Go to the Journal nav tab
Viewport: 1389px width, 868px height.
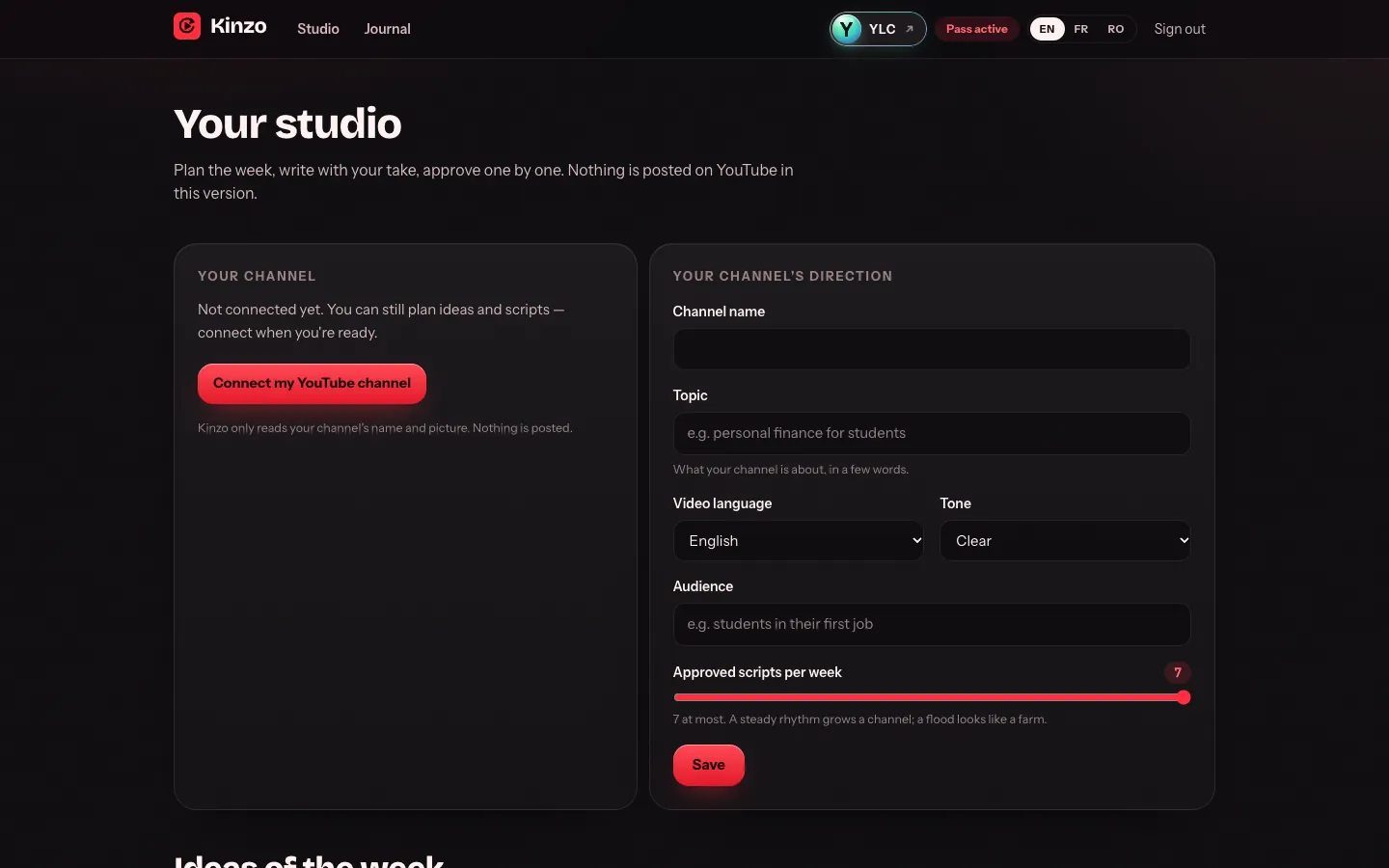point(387,29)
